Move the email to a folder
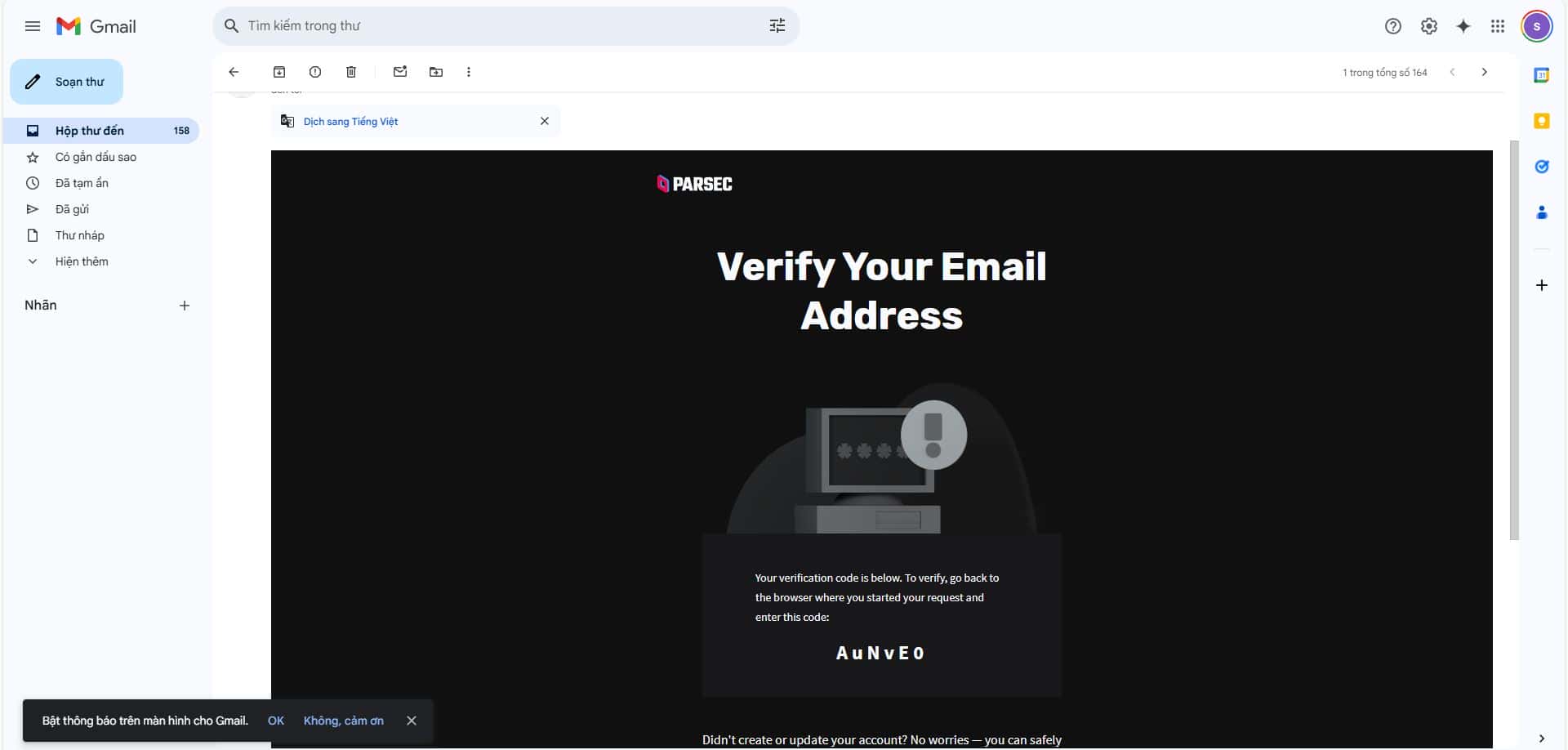Screen dimensions: 1568x750 click(436, 72)
